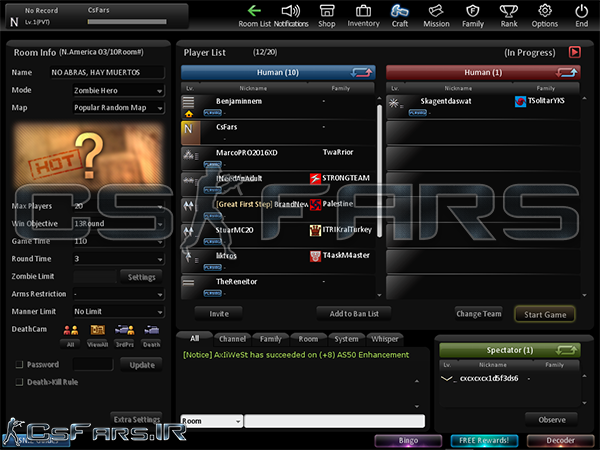Click the red In Progress play icon

tap(575, 52)
